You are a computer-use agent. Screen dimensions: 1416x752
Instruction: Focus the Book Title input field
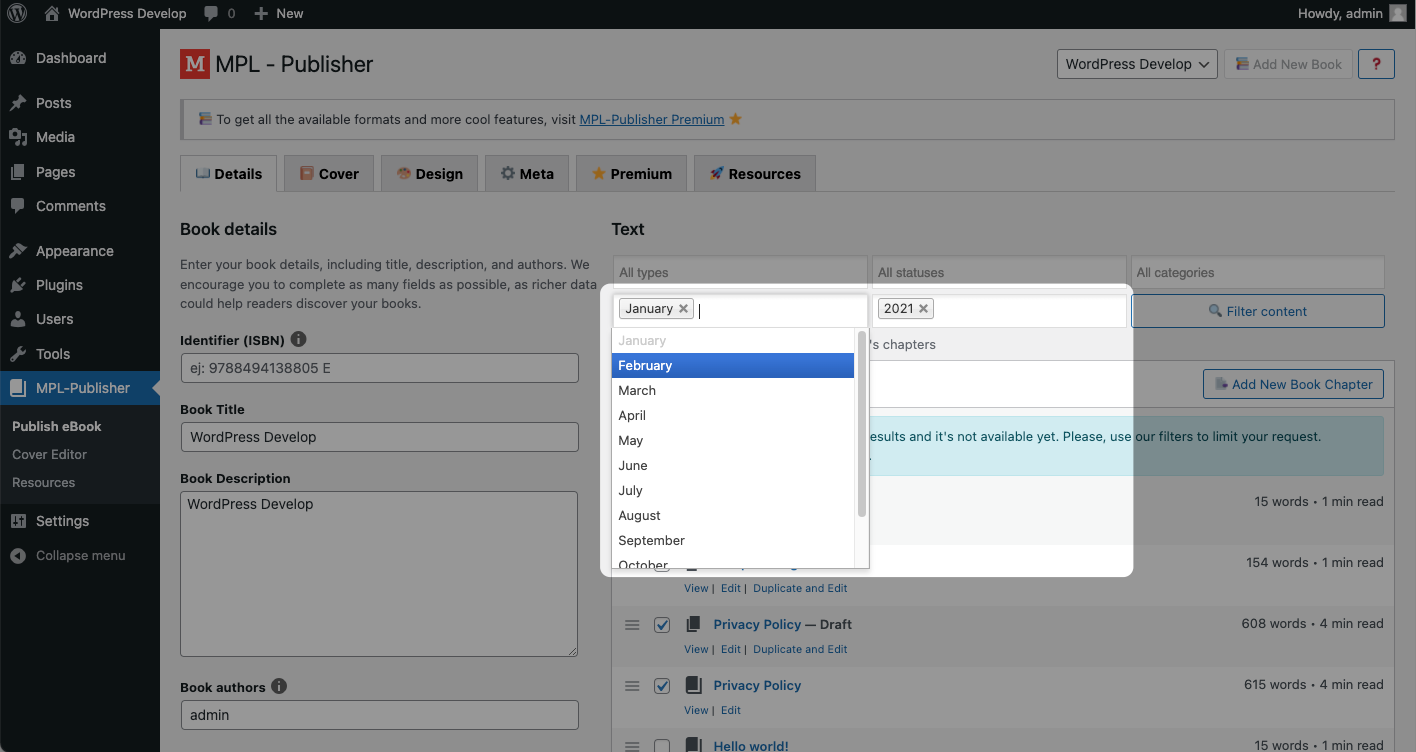[380, 437]
